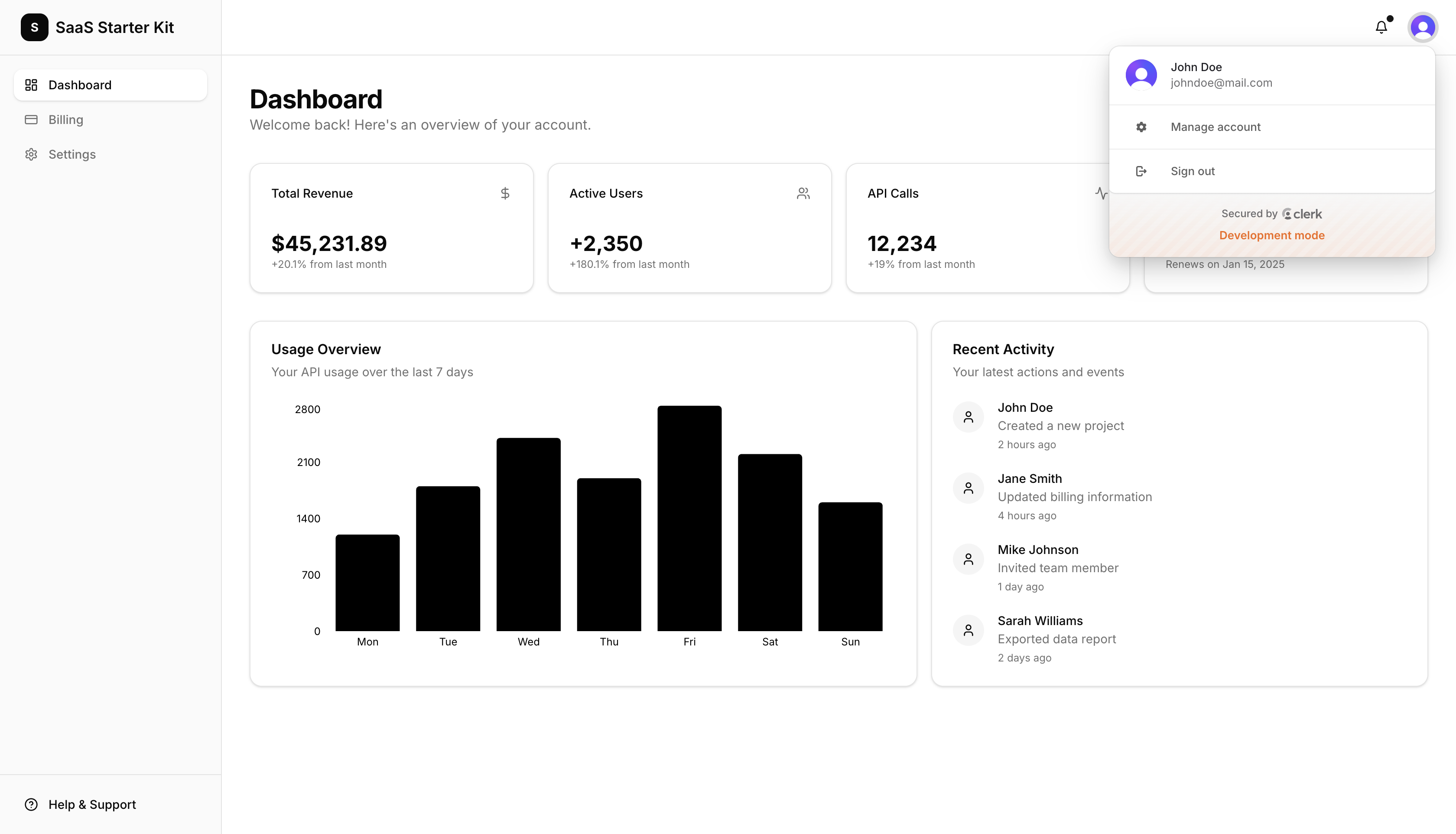Click the sign-out arrow icon in the dropdown
This screenshot has height=834, width=1456.
pyautogui.click(x=1141, y=171)
